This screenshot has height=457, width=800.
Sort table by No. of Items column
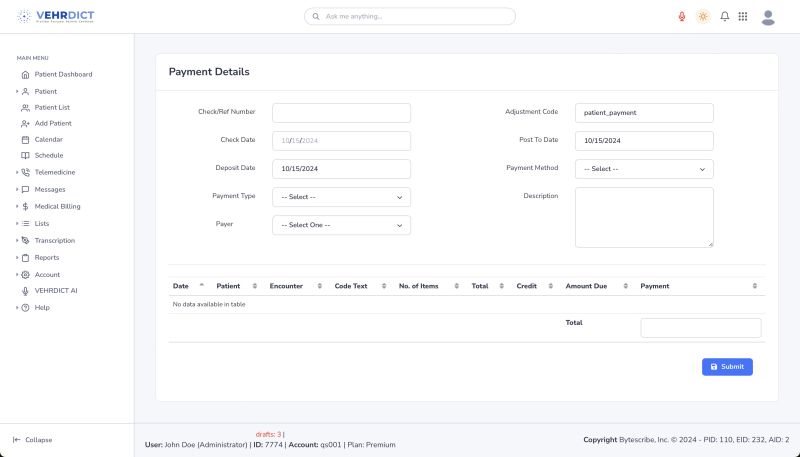(429, 286)
